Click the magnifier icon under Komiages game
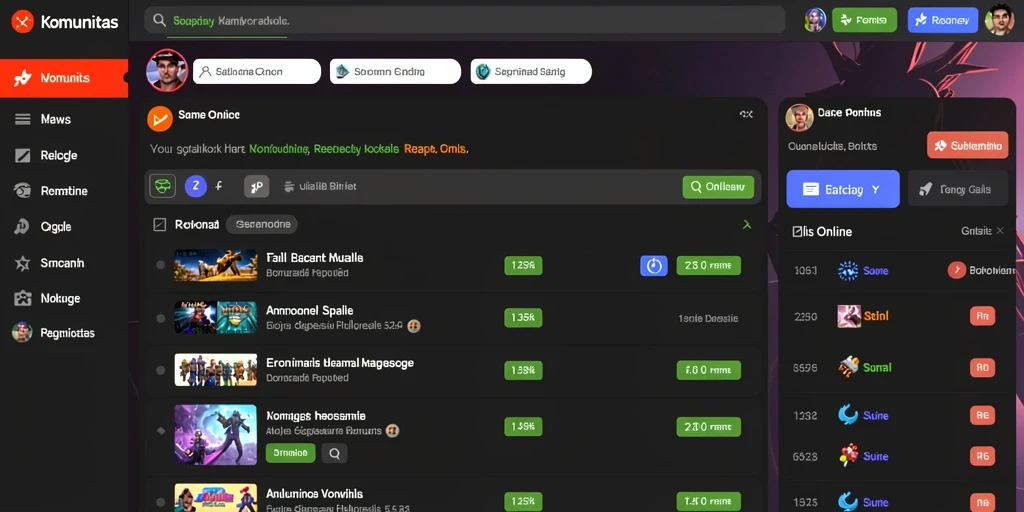This screenshot has height=512, width=1024. point(334,453)
